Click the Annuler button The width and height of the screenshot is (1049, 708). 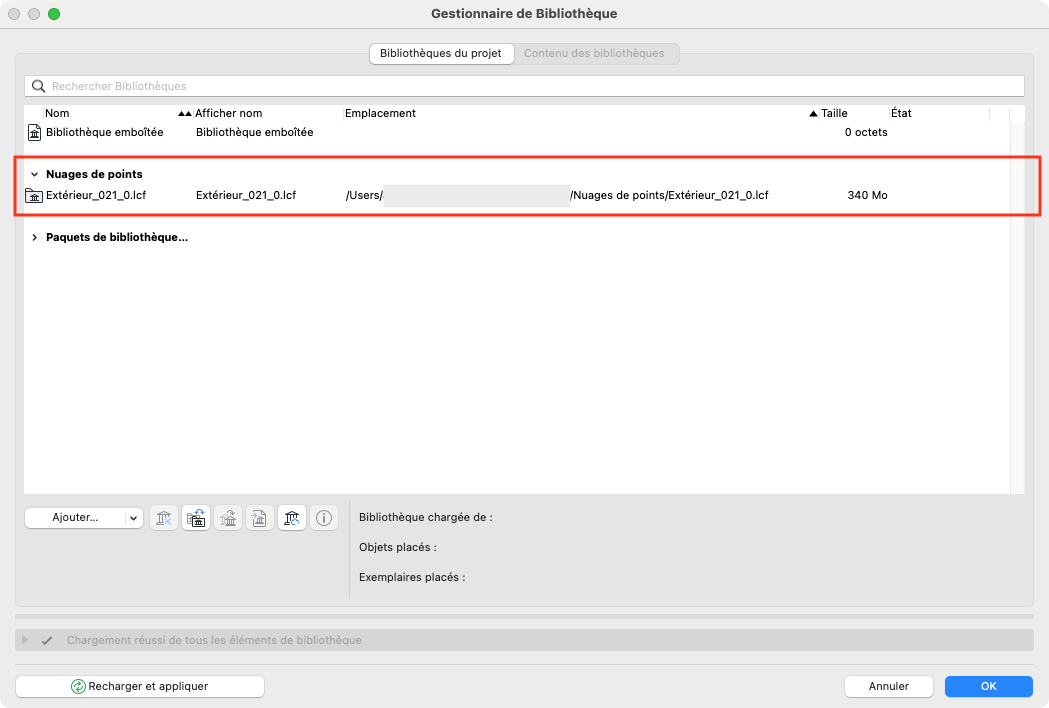click(888, 687)
